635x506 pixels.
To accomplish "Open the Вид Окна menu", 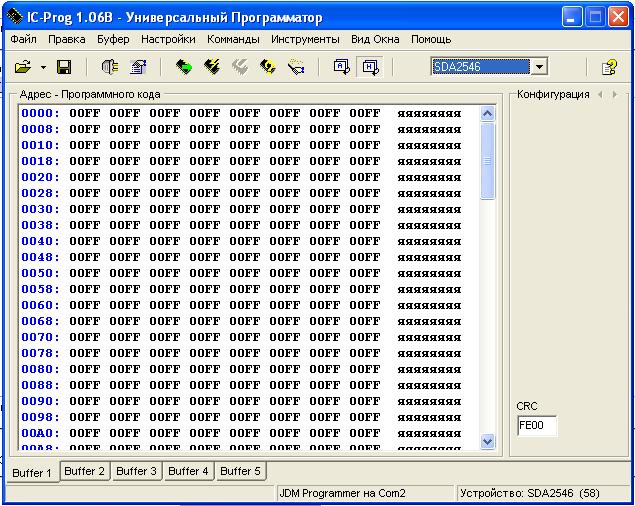I will pyautogui.click(x=375, y=39).
